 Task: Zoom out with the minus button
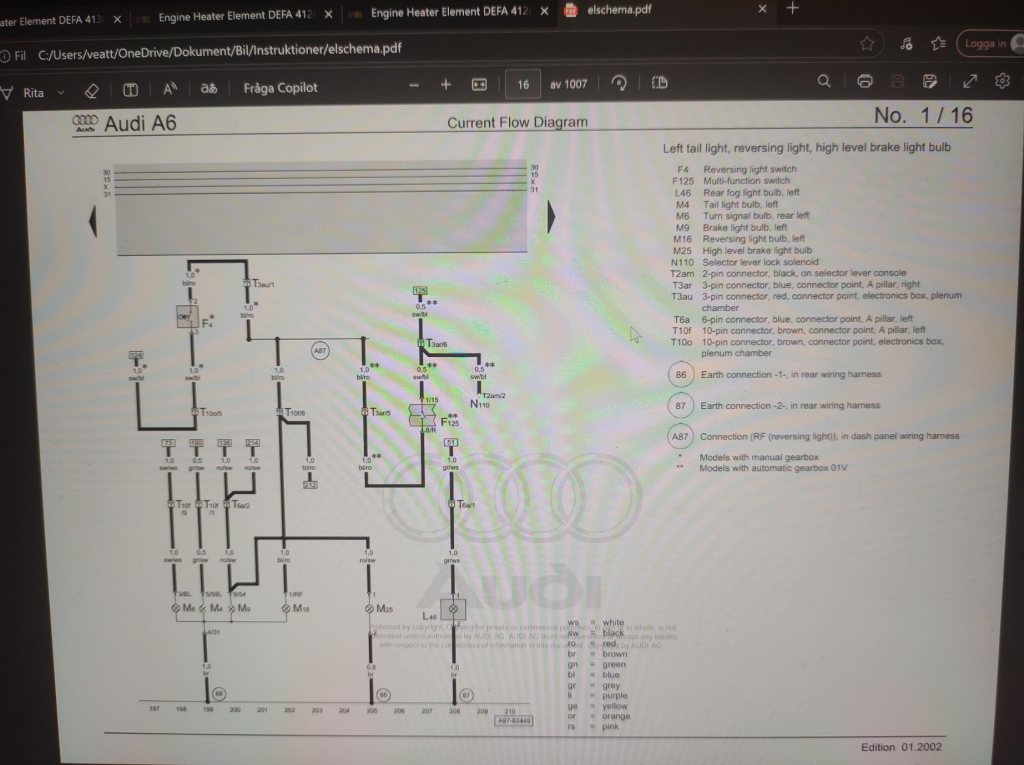tap(414, 85)
